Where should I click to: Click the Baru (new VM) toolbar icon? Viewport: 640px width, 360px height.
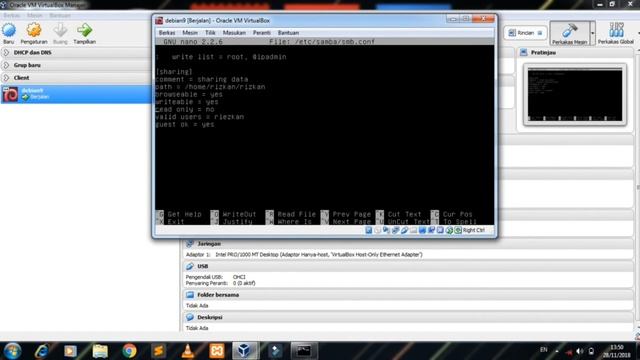click(9, 30)
